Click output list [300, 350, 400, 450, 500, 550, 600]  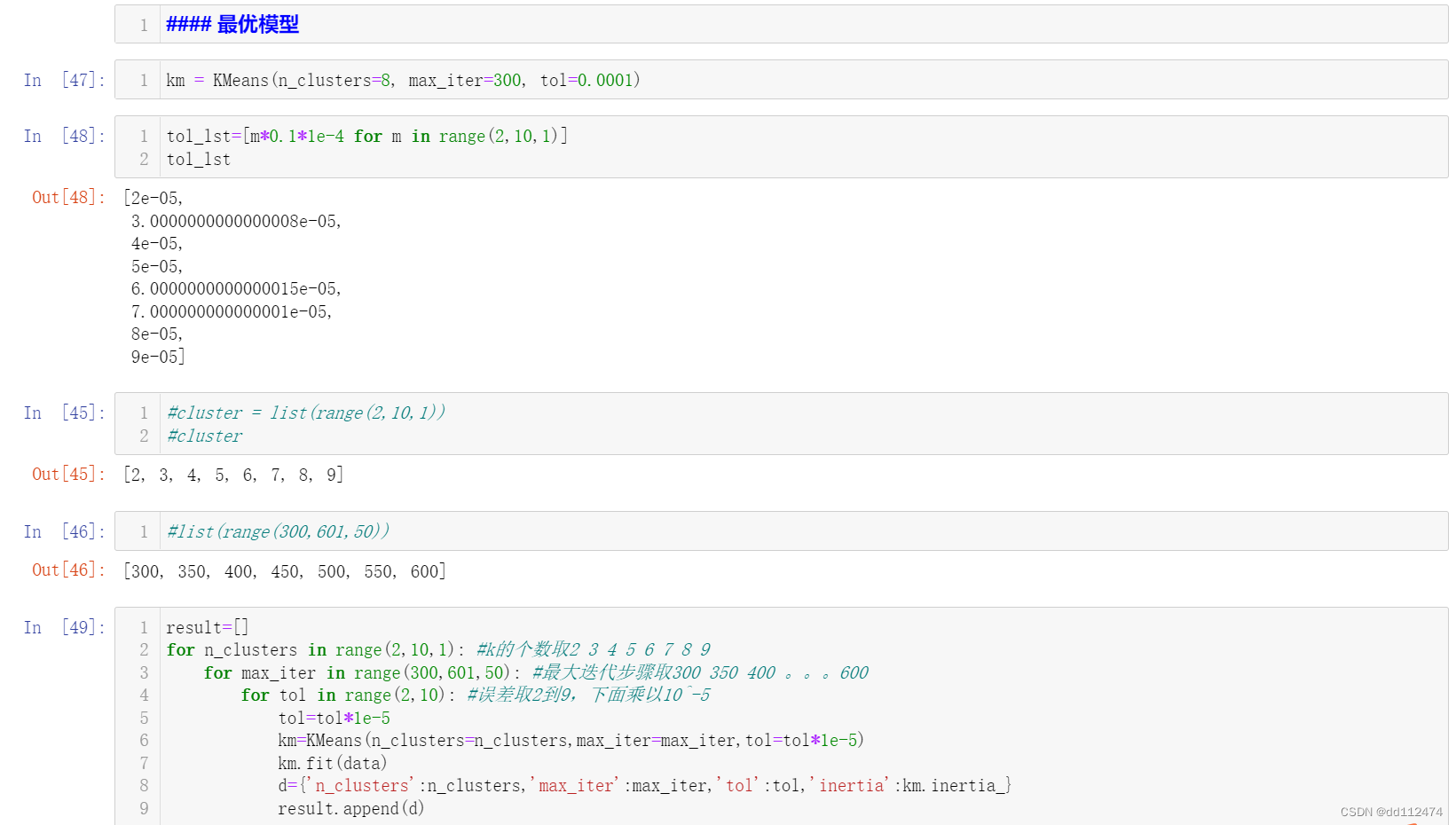(x=285, y=571)
